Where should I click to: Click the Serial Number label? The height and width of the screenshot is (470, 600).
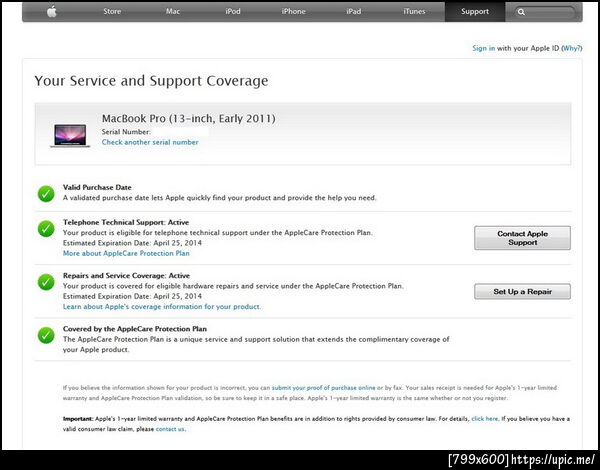pos(126,132)
